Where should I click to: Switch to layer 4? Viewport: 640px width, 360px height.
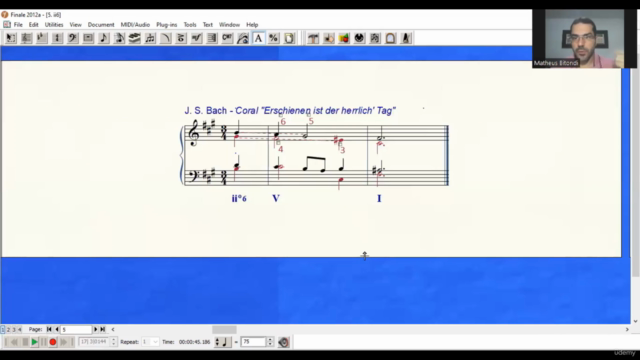tap(19, 329)
